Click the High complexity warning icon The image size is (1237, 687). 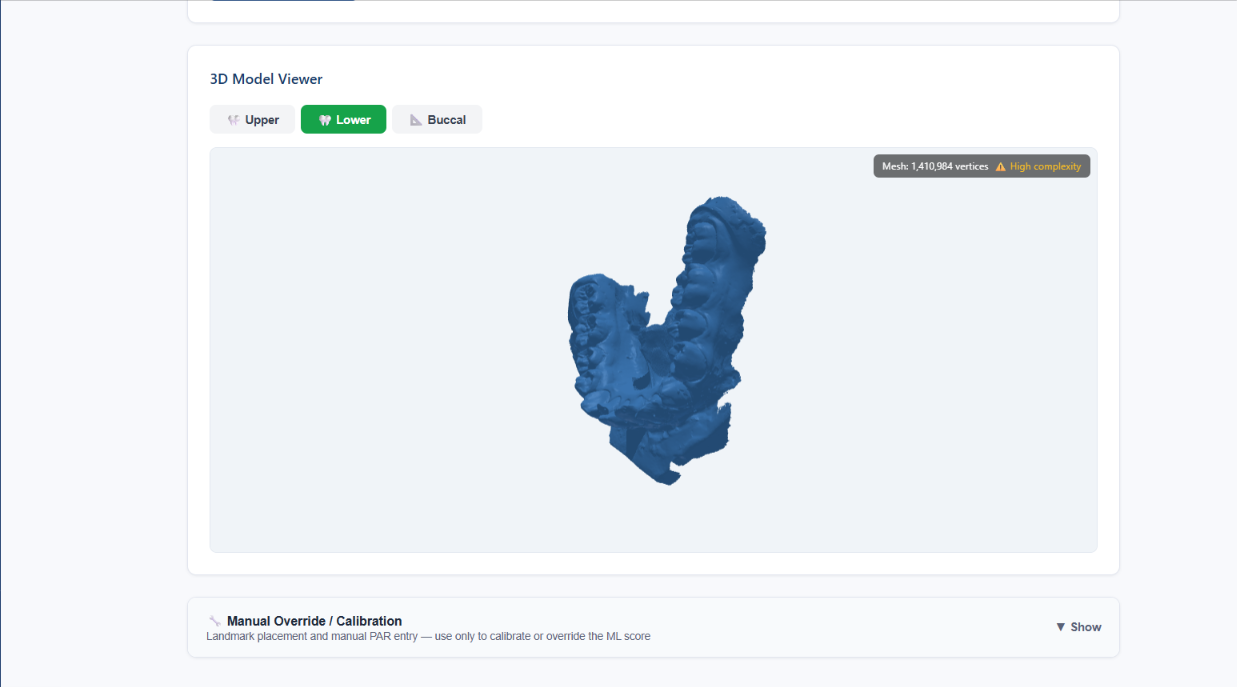click(x=1000, y=167)
